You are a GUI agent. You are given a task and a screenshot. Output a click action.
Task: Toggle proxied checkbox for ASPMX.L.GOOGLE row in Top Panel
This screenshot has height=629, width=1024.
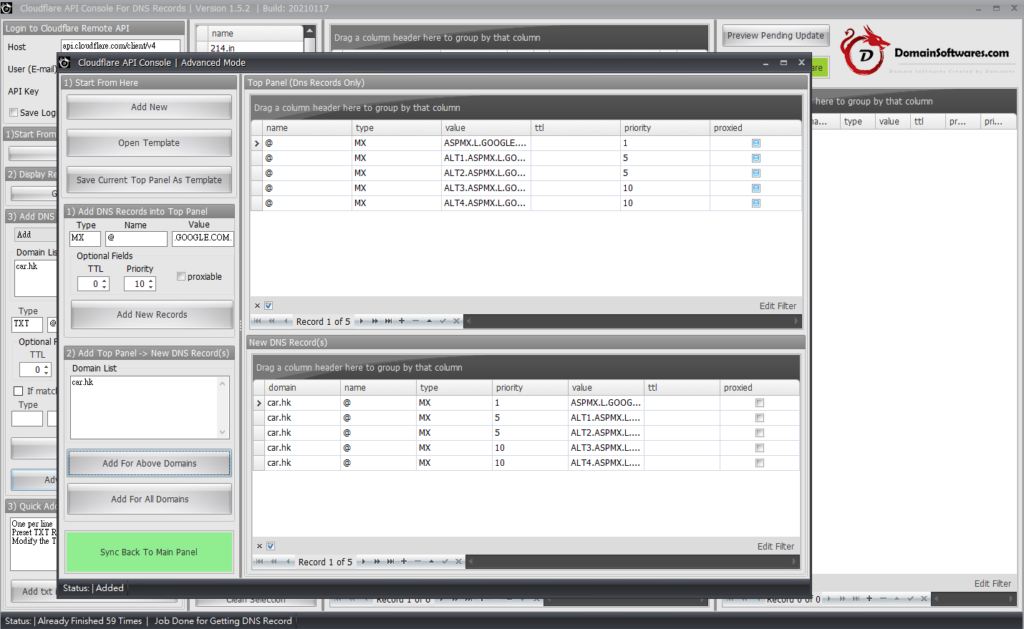756,144
